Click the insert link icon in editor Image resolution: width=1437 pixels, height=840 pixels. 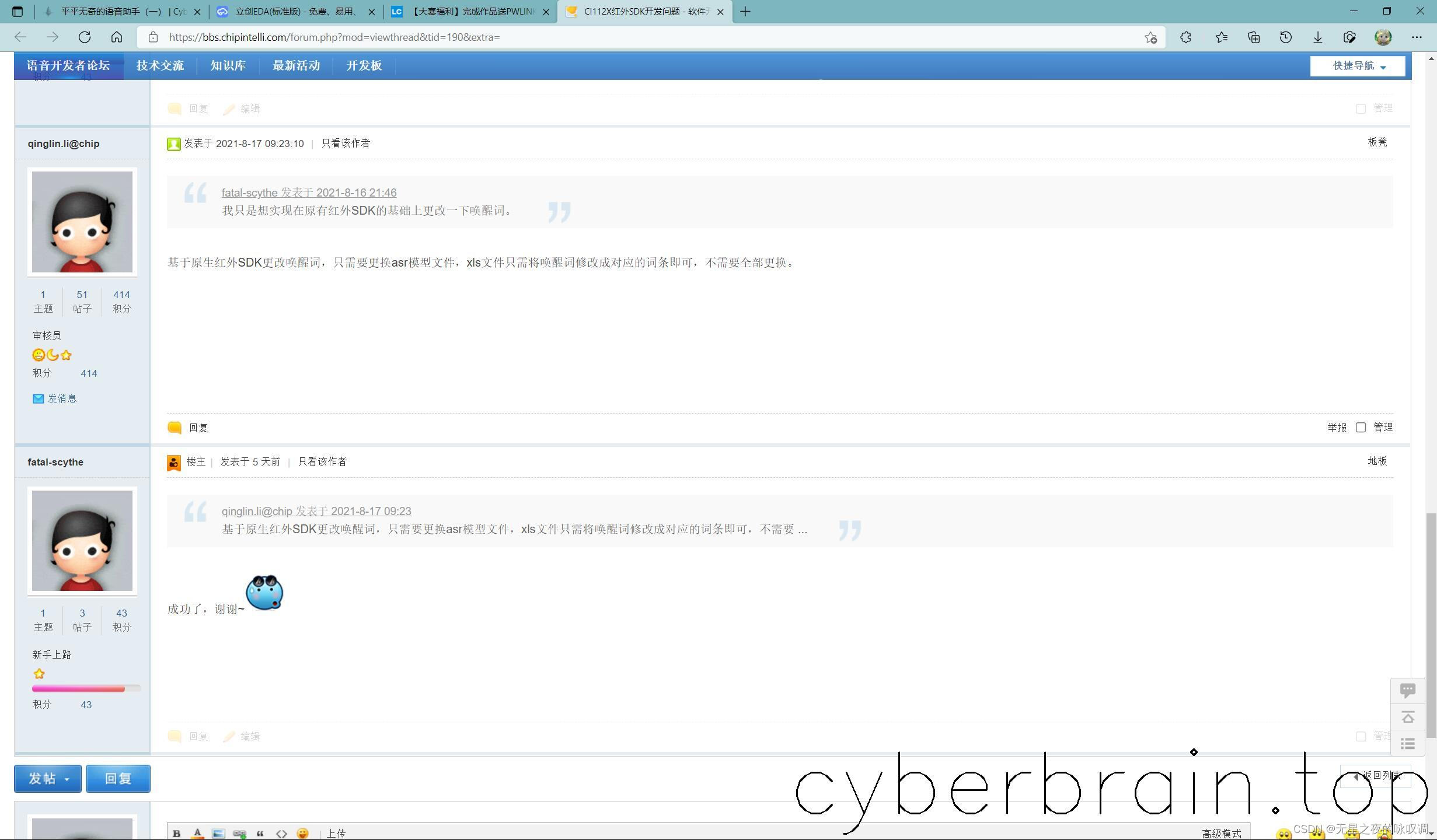pos(239,833)
